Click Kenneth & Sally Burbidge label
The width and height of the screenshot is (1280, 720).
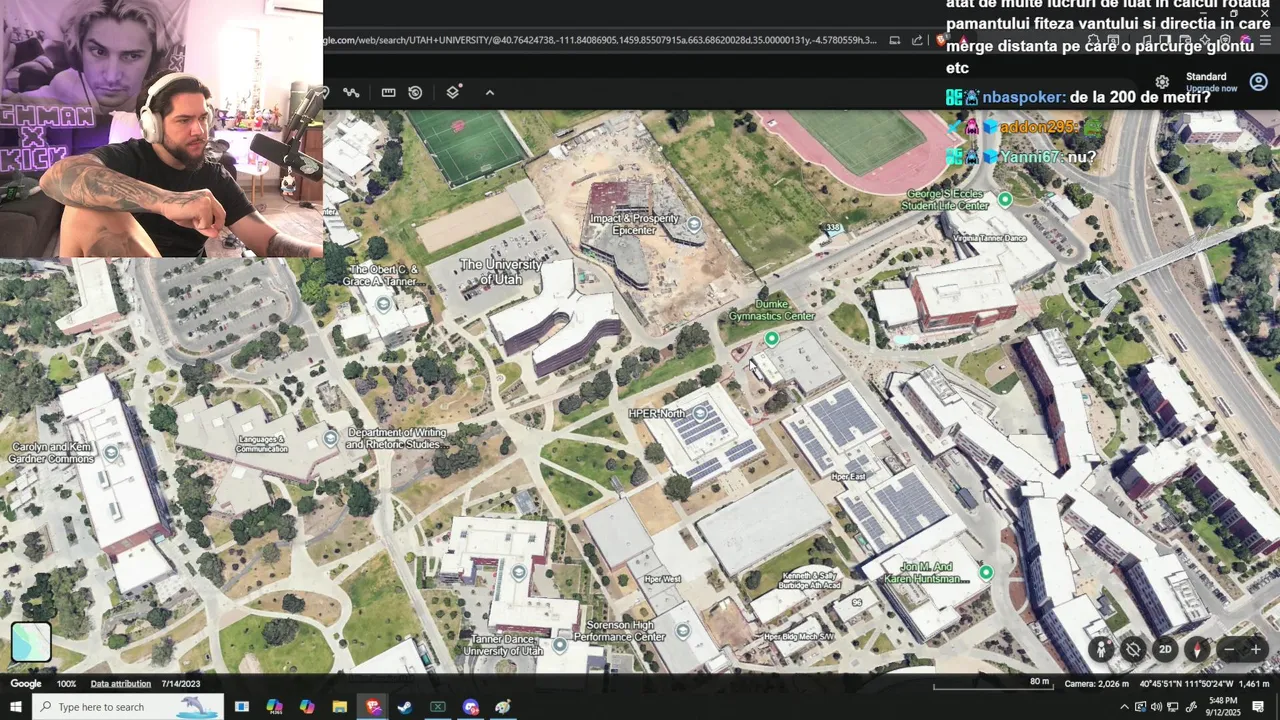point(811,580)
